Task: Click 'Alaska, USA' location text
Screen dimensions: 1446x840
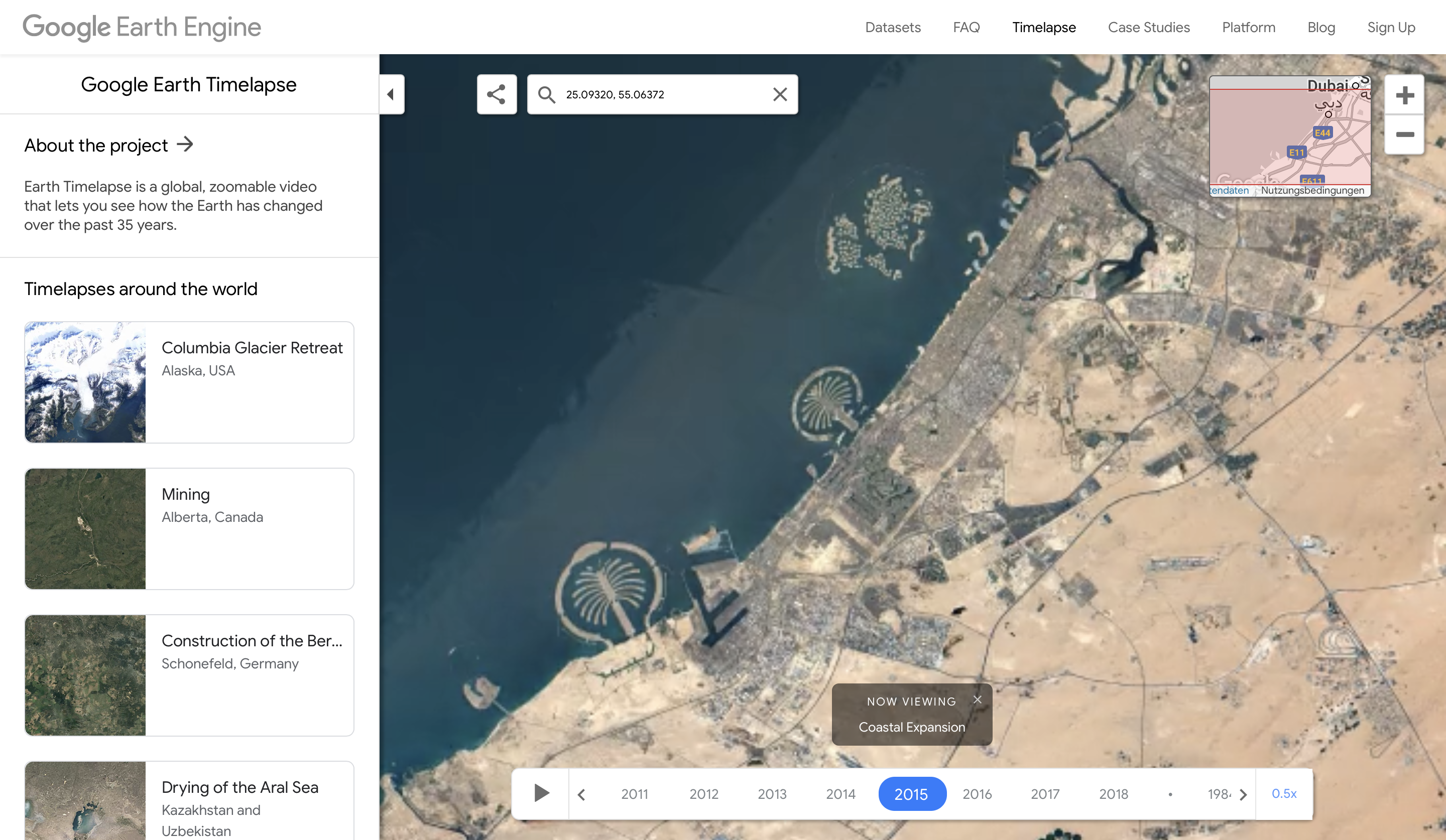Action: click(198, 370)
